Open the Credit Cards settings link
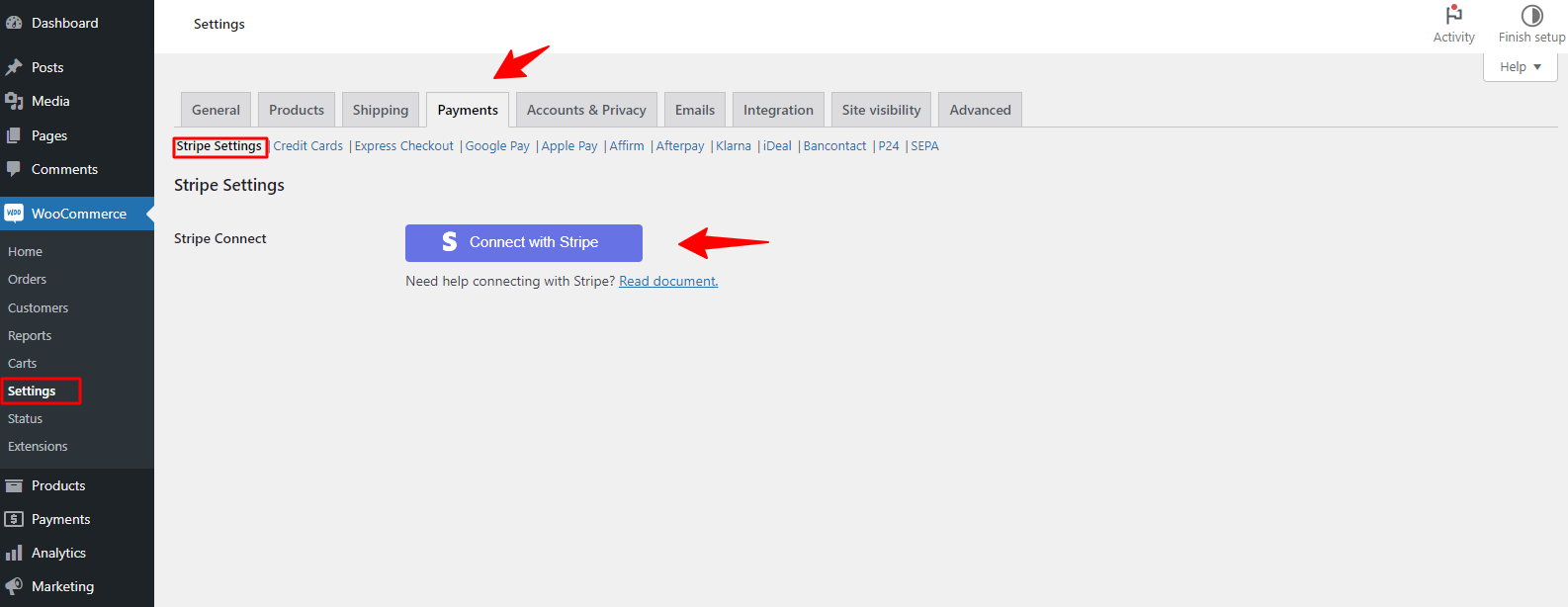1568x607 pixels. click(x=307, y=146)
